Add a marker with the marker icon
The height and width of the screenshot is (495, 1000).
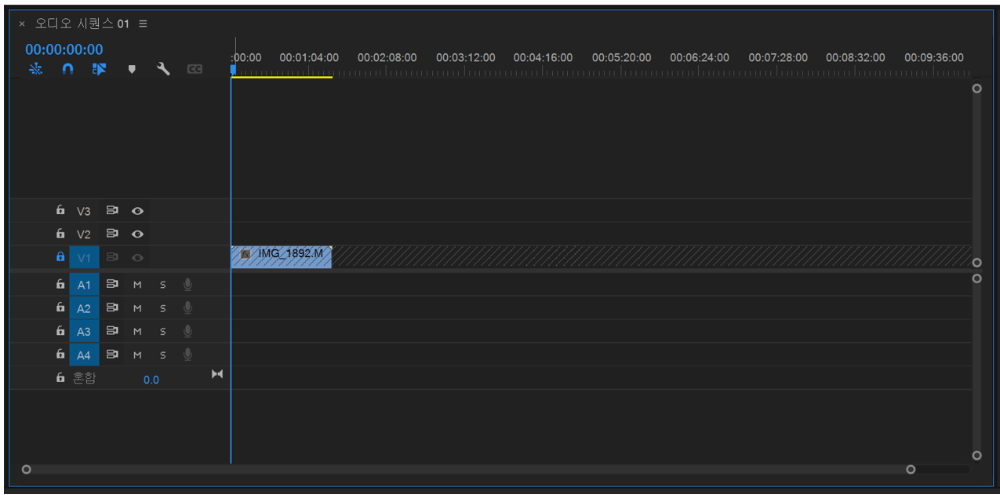(x=132, y=69)
